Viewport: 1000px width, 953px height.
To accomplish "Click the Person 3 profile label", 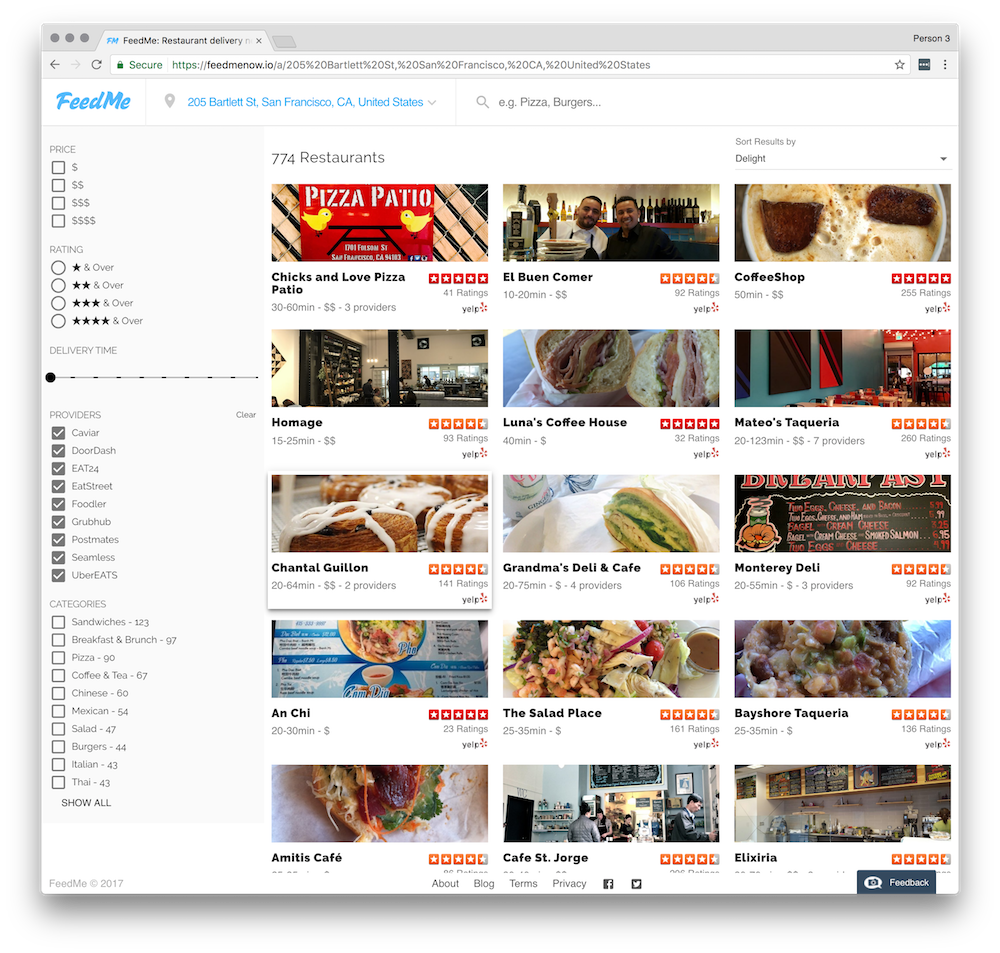I will (931, 38).
